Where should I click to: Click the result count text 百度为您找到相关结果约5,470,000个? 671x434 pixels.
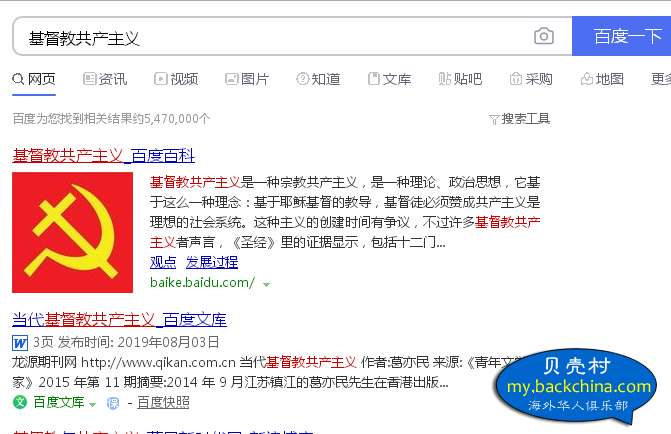point(111,119)
